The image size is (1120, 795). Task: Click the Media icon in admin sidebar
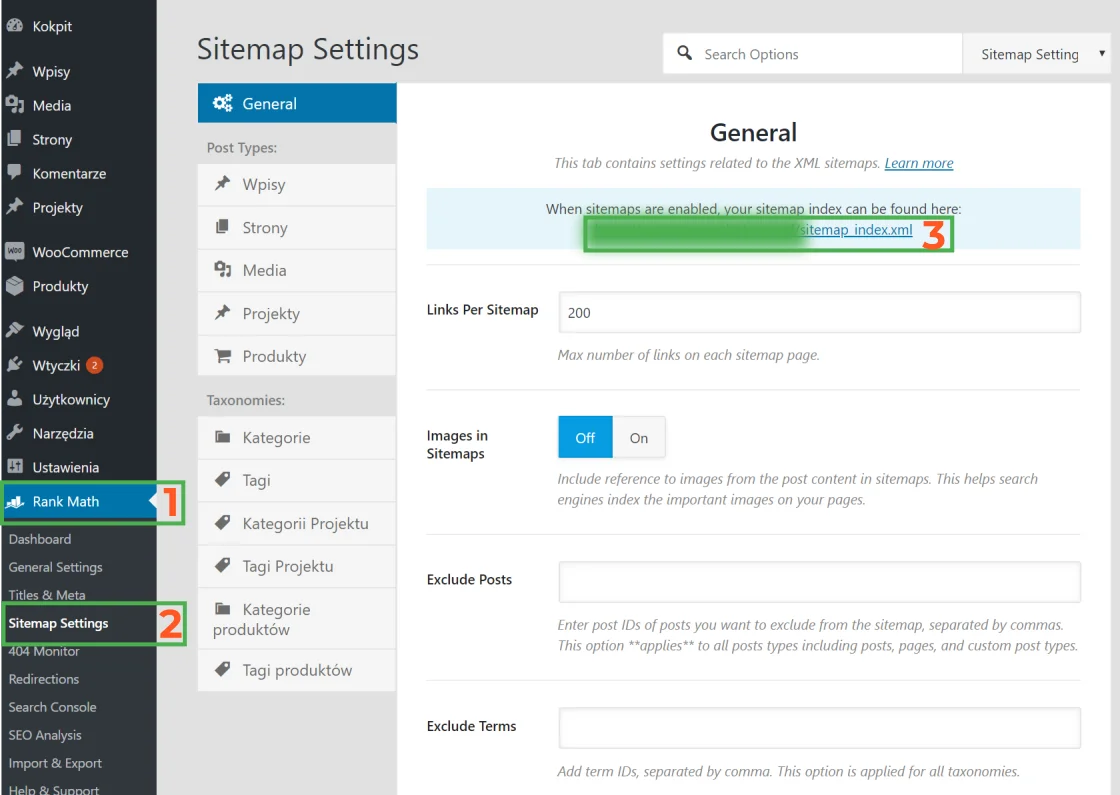pos(14,104)
